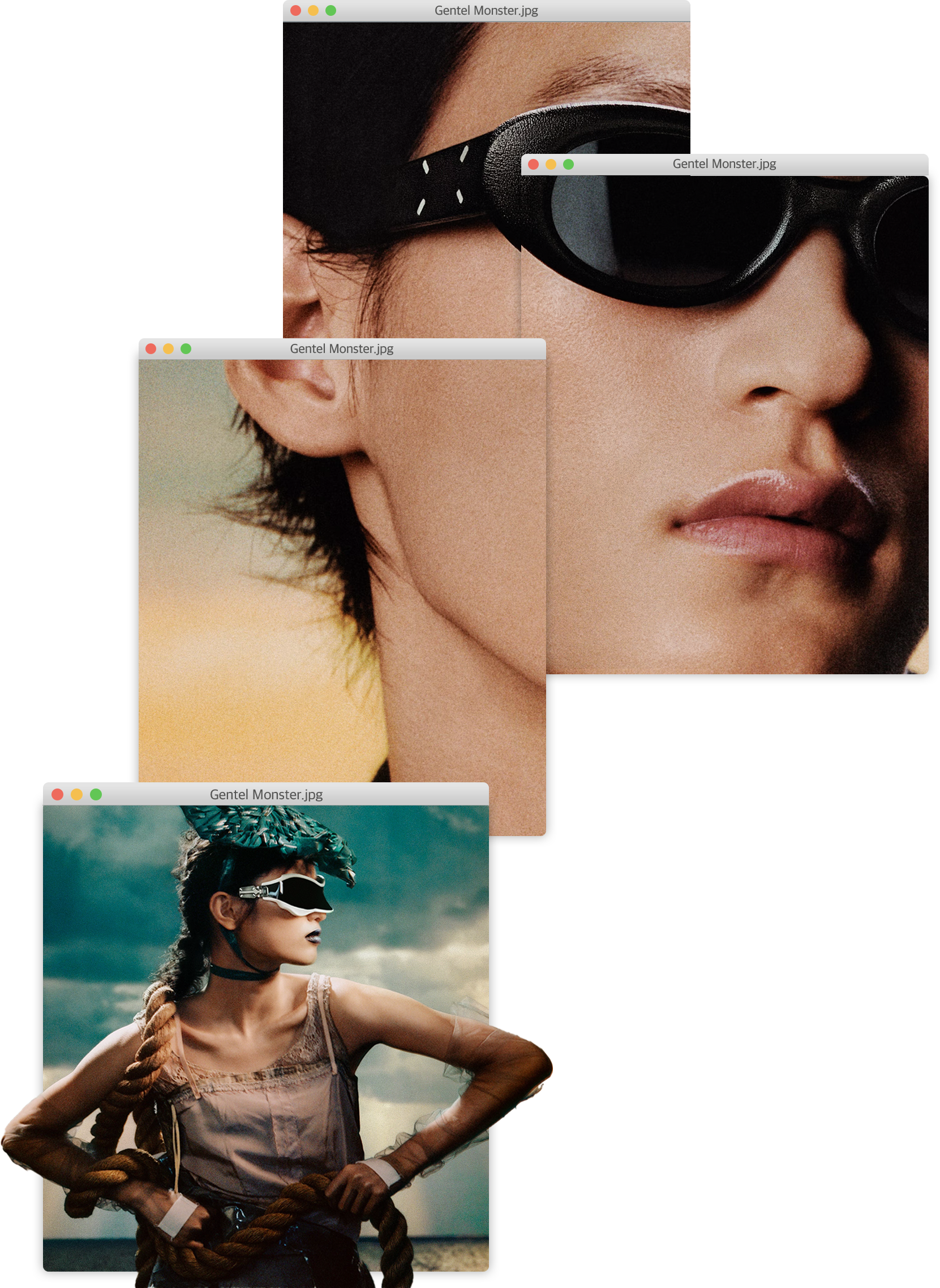Image resolution: width=940 pixels, height=1288 pixels.
Task: Click the top window's 'Gentel Monster.jpg' title
Action: [x=486, y=10]
